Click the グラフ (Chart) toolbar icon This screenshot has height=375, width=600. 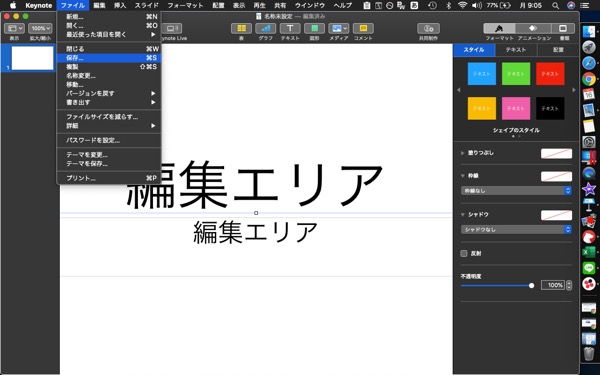pyautogui.click(x=266, y=28)
